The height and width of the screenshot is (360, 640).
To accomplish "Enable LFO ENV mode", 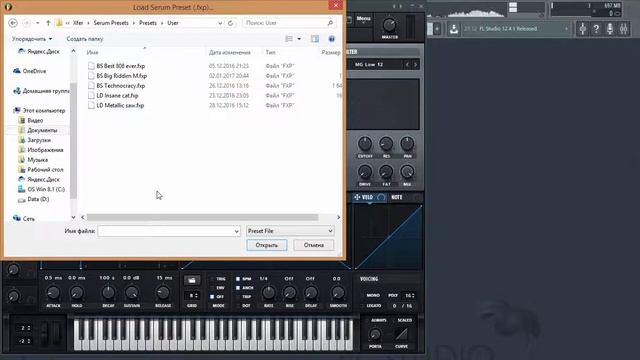I will click(218, 288).
